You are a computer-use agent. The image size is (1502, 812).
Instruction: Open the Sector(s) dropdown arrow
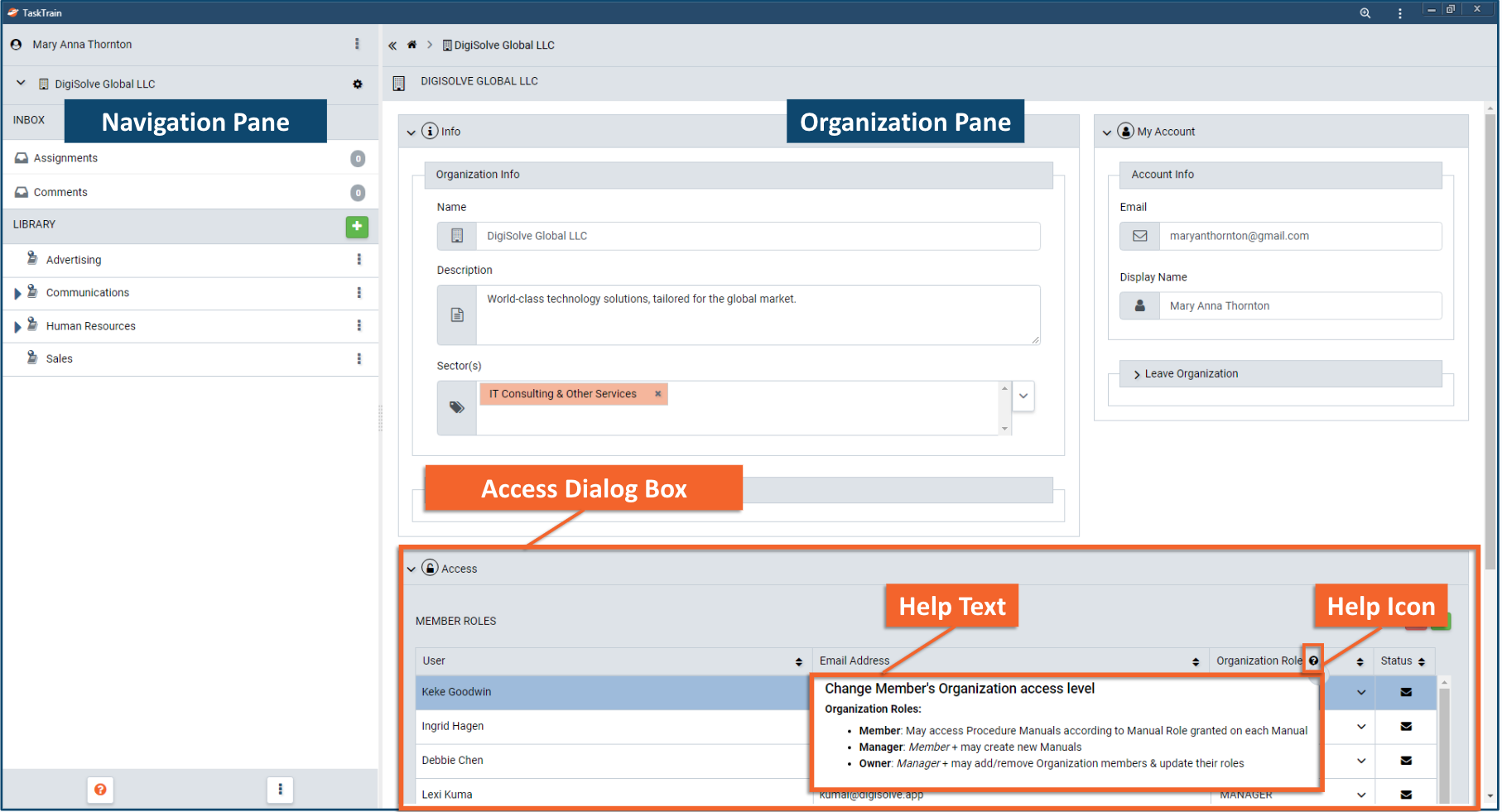tap(1023, 396)
